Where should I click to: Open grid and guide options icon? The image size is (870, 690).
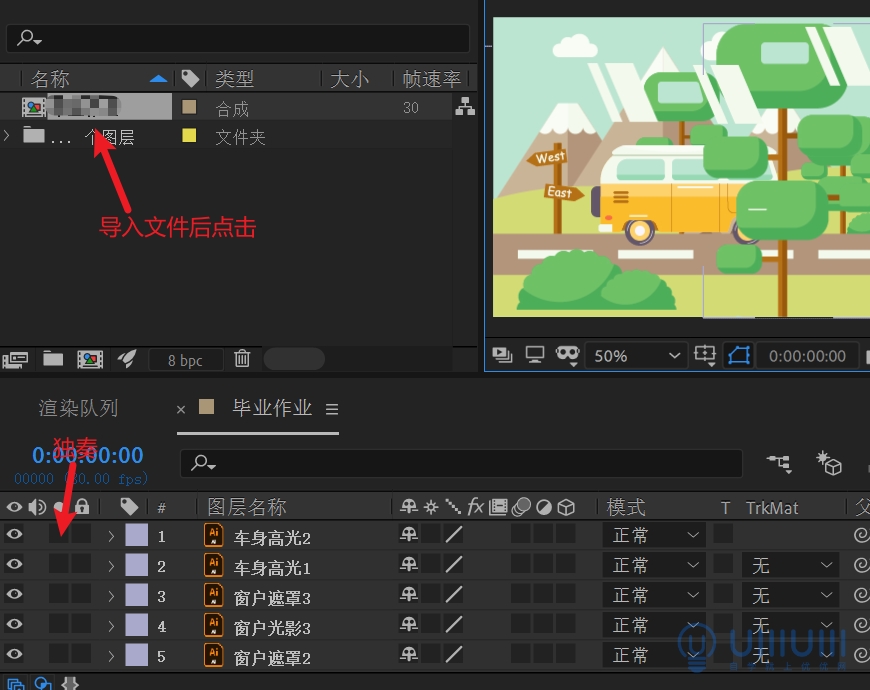pyautogui.click(x=705, y=354)
